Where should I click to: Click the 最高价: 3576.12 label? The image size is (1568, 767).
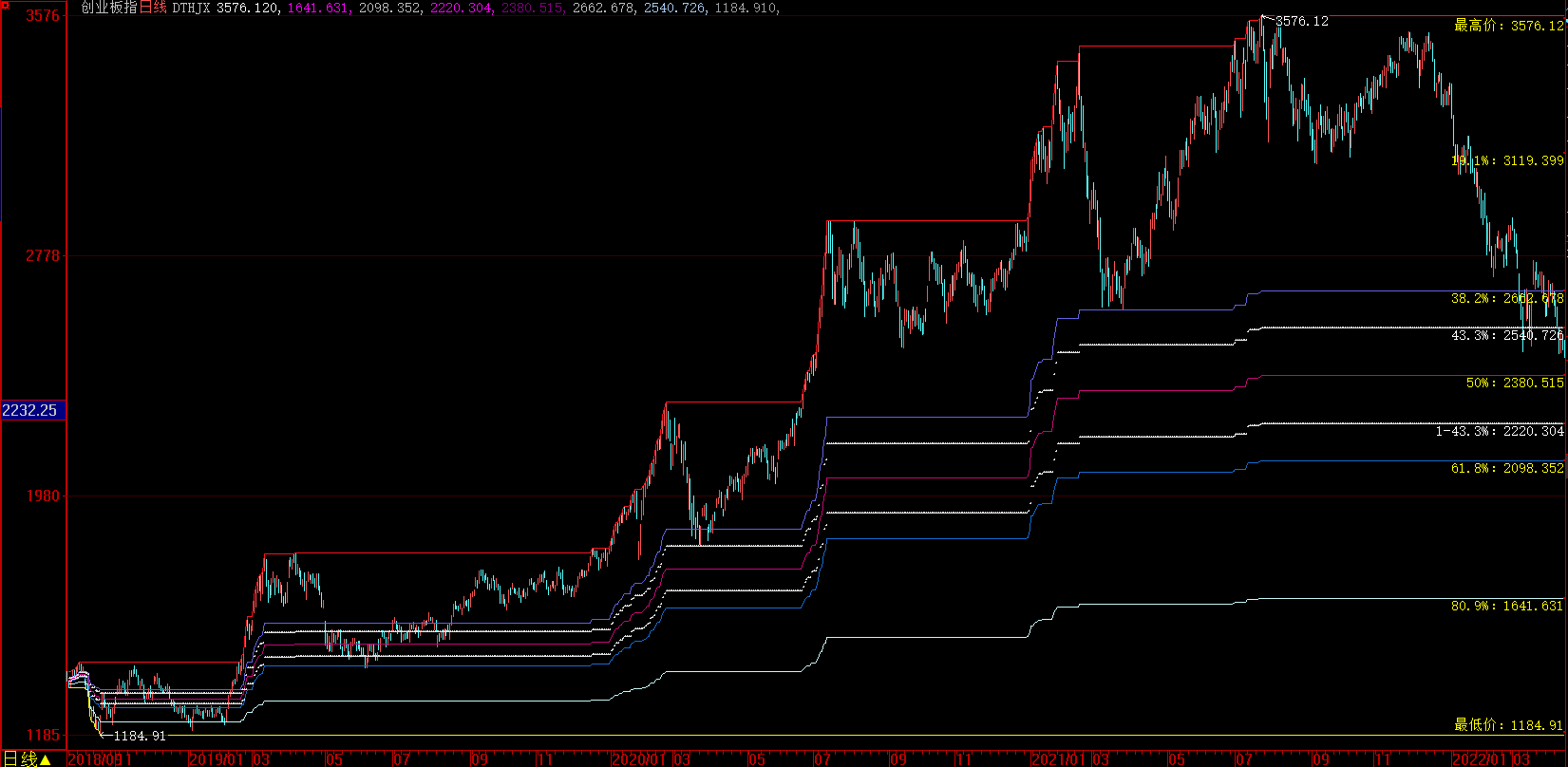(x=1508, y=26)
